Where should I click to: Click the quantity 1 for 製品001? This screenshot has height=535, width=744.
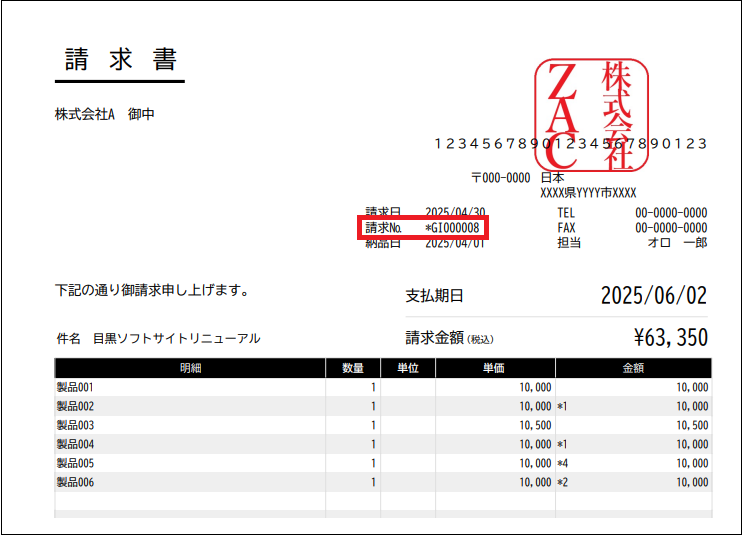pos(373,387)
